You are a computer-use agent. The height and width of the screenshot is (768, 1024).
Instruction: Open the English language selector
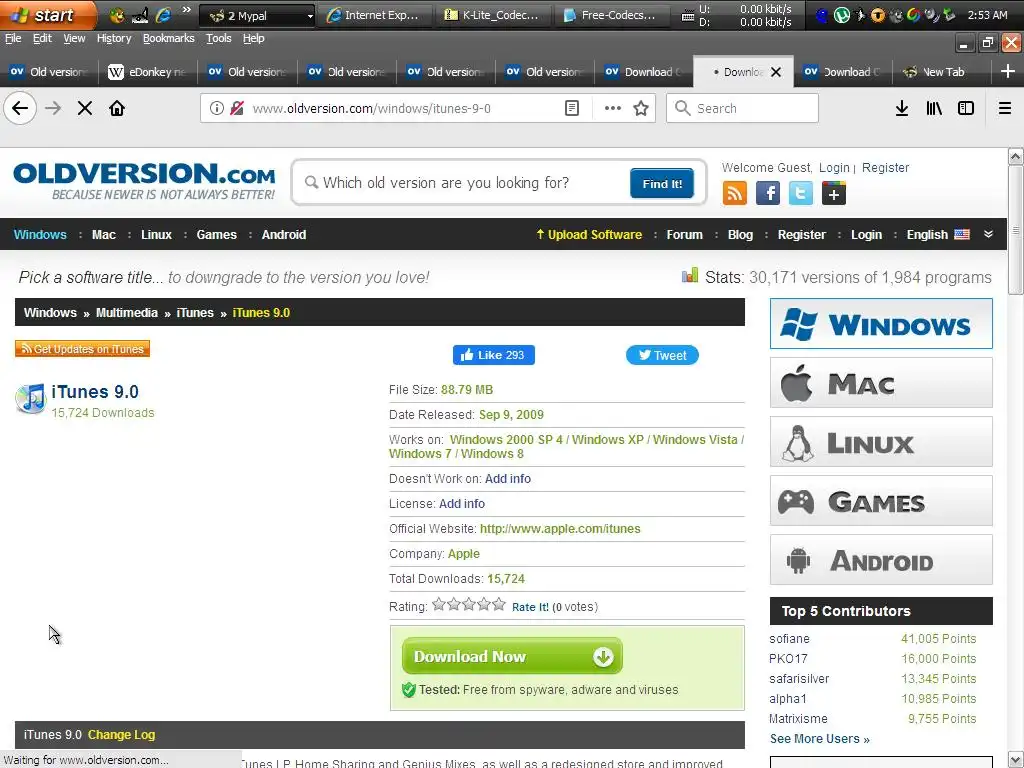click(x=938, y=234)
